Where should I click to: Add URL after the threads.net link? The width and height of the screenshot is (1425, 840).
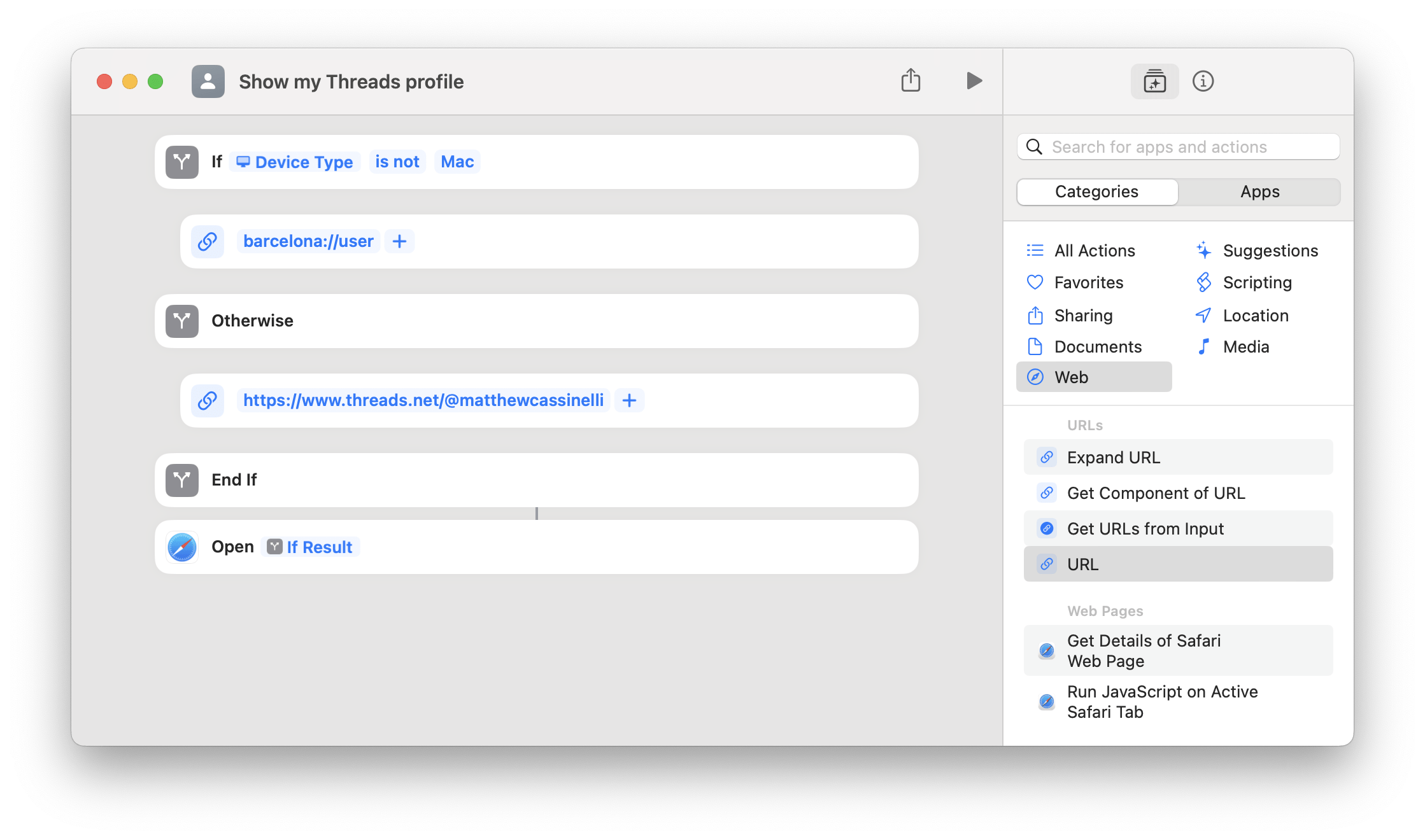[629, 400]
